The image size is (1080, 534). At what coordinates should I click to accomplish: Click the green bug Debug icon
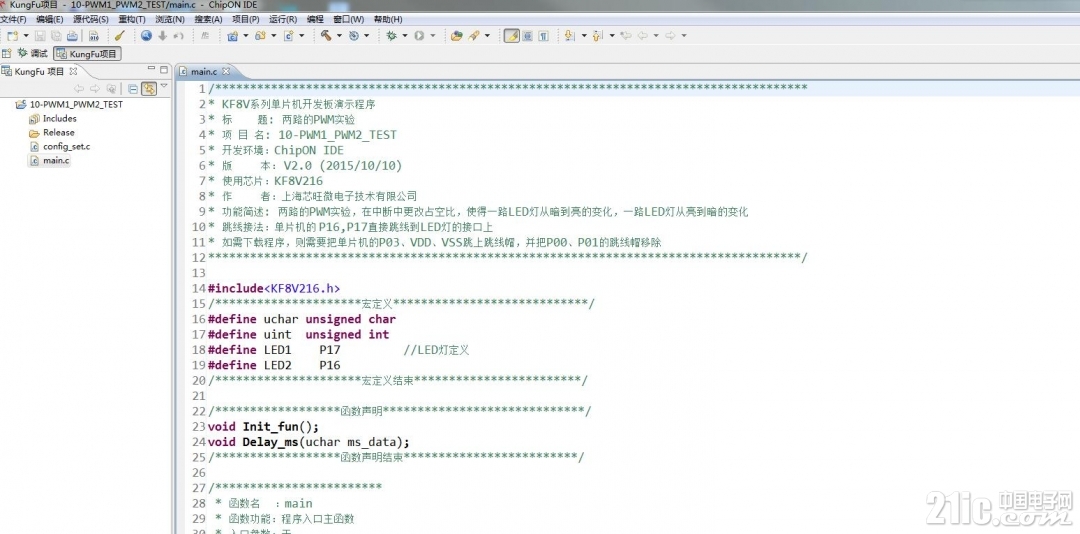(391, 36)
